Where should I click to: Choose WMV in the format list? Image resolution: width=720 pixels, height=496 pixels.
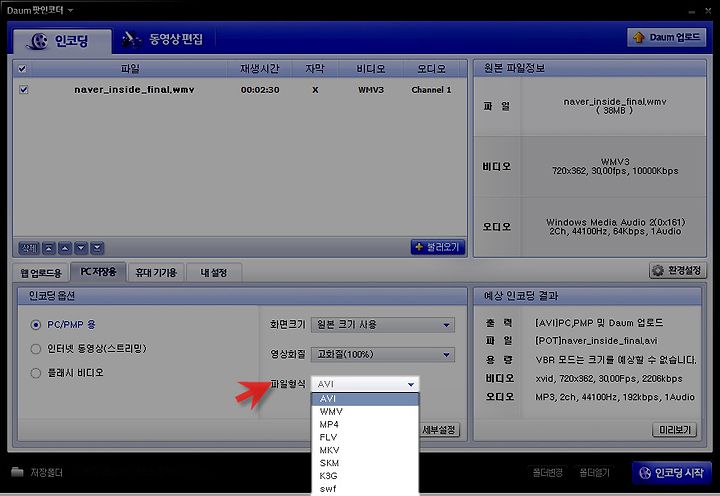tap(365, 411)
